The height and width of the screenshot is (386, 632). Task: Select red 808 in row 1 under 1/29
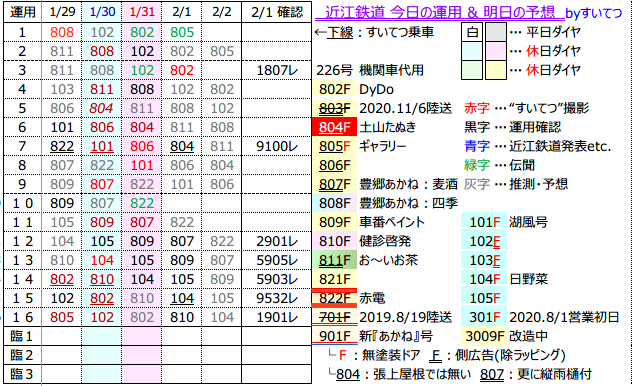click(62, 32)
